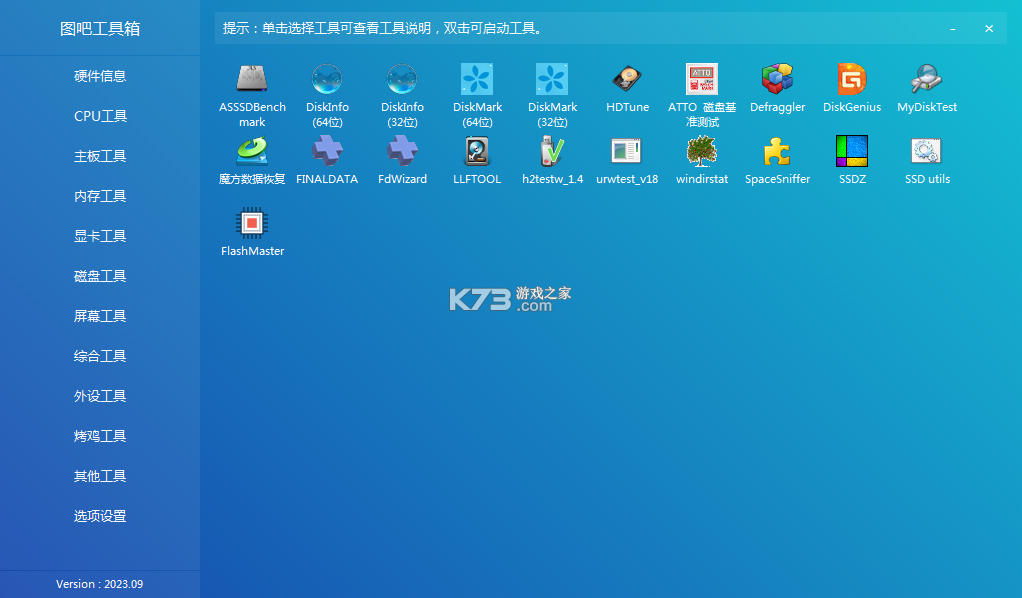Select the Defraggler icon
1022x598 pixels.
[x=777, y=79]
